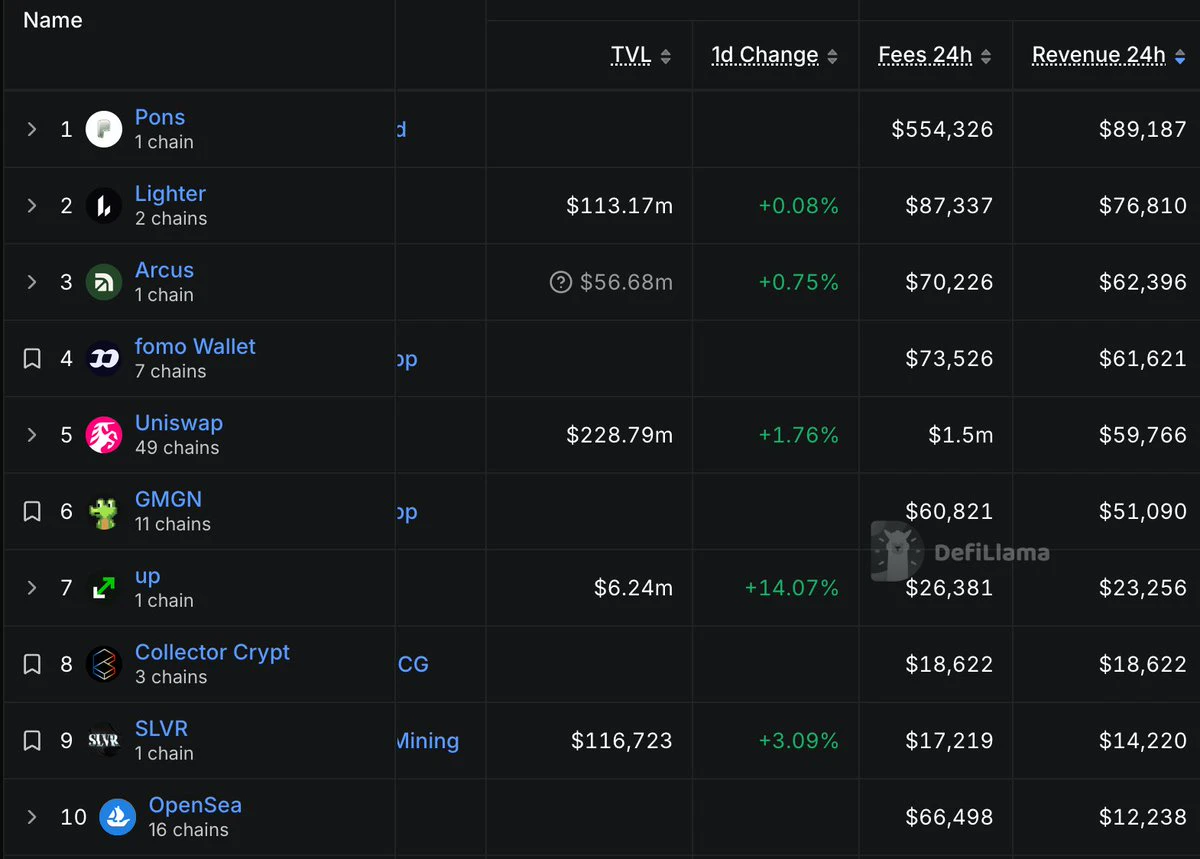The width and height of the screenshot is (1200, 859).
Task: Click the Name column header
Action: pos(53,20)
